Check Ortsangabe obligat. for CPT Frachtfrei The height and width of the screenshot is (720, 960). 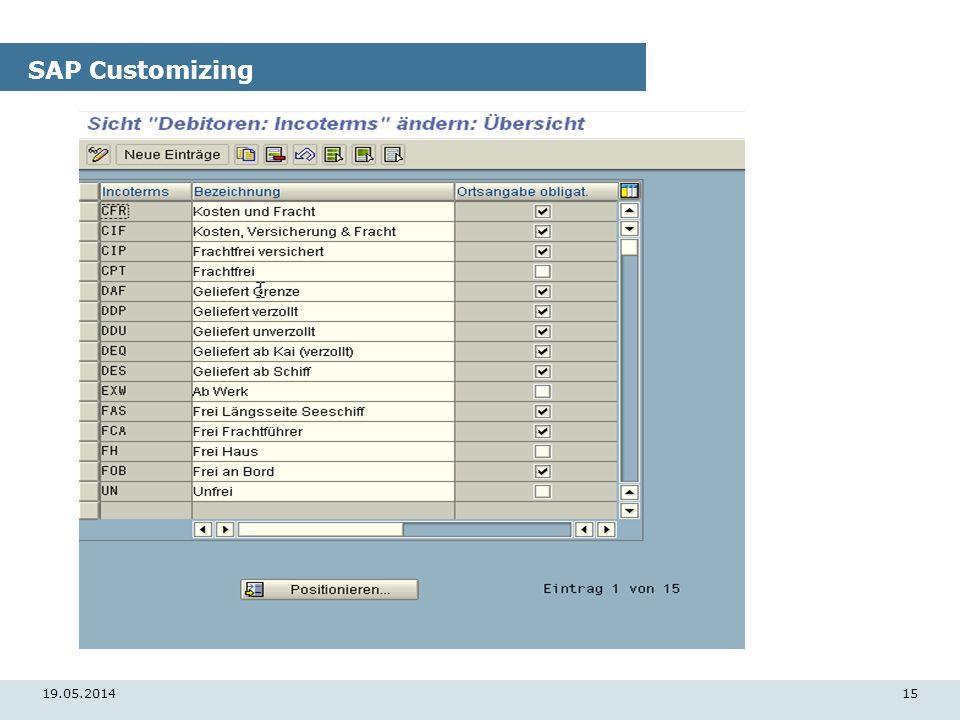point(542,271)
